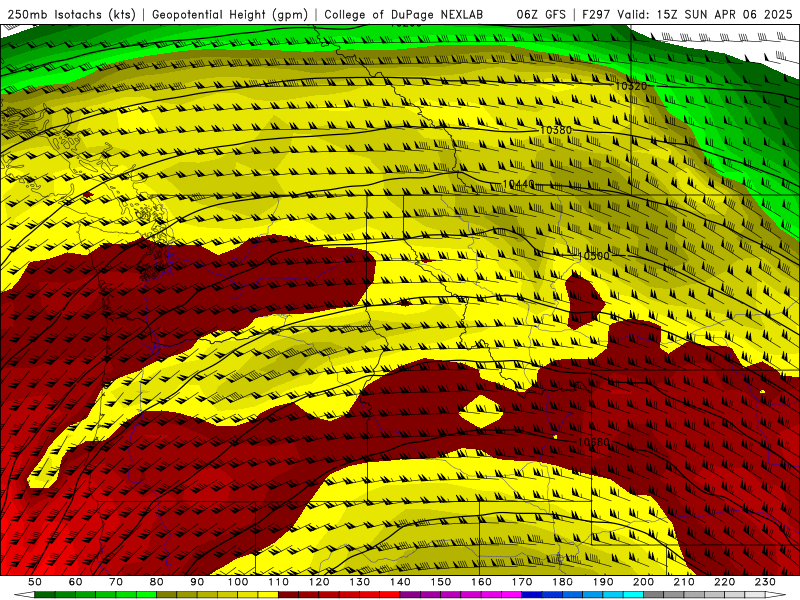
Task: Click the 190 value on the color scale
Action: point(603,582)
